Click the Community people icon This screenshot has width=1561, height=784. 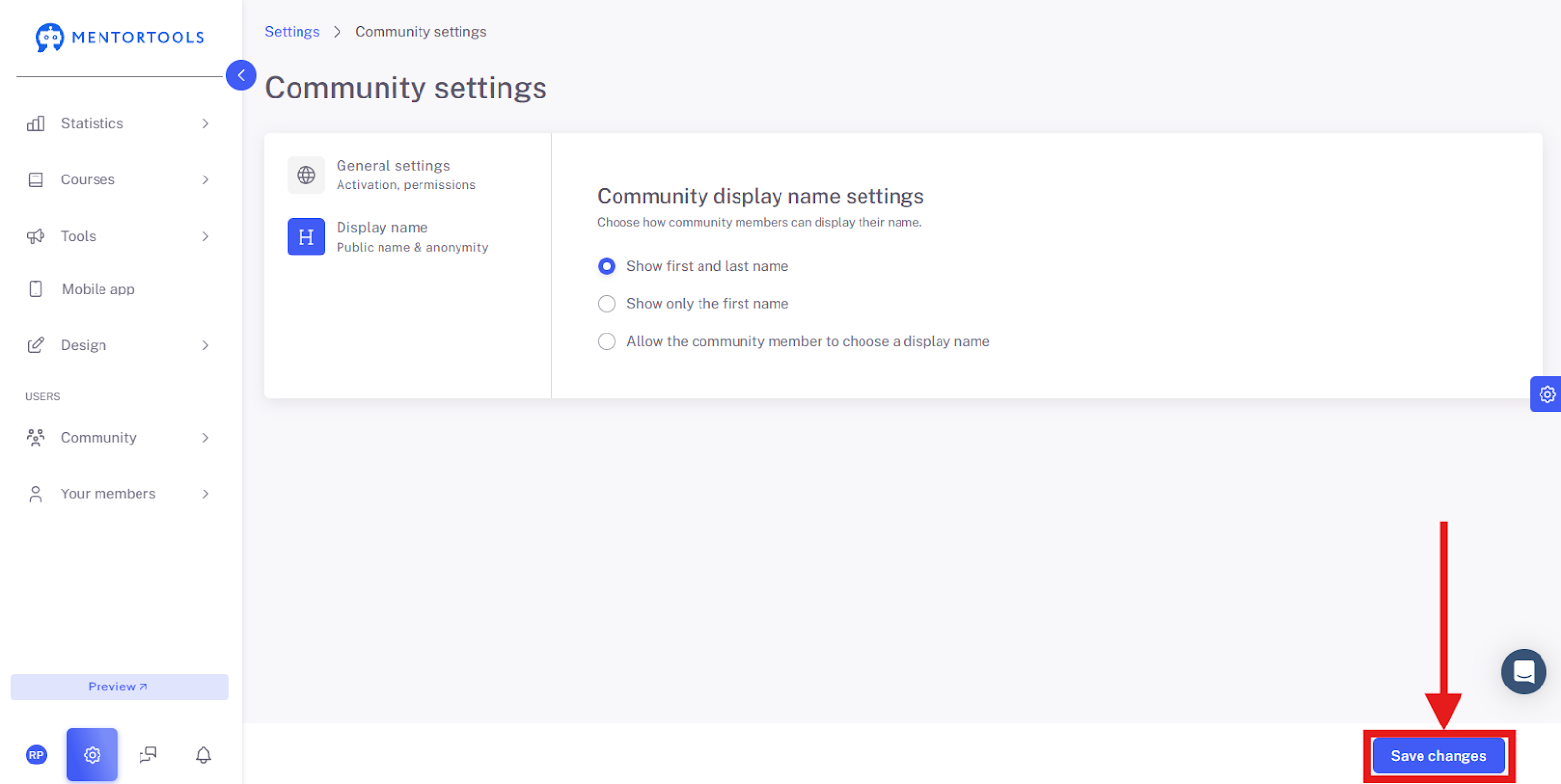36,437
